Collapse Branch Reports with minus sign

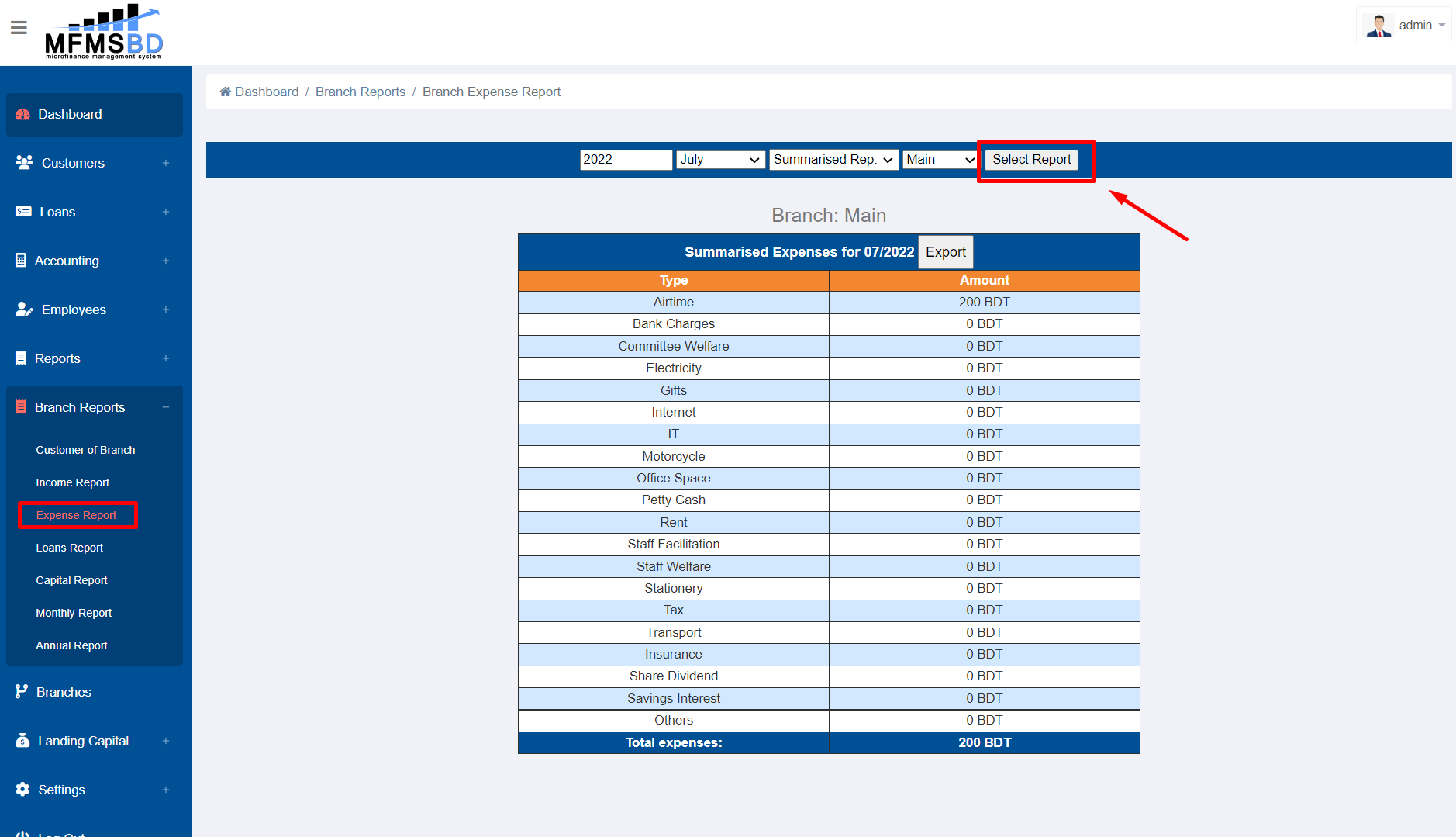(166, 407)
